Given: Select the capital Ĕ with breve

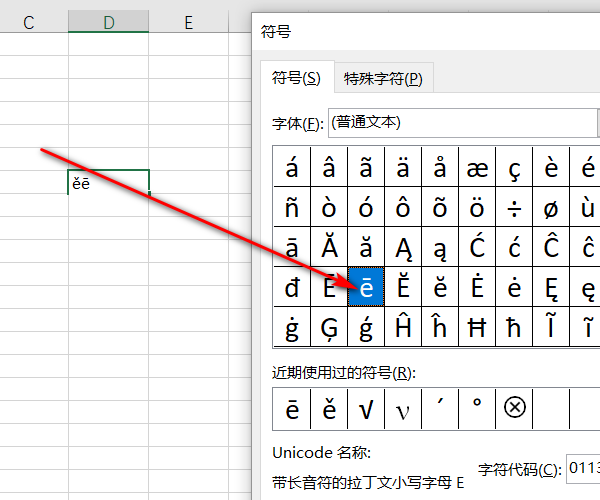Looking at the screenshot, I should coord(403,287).
